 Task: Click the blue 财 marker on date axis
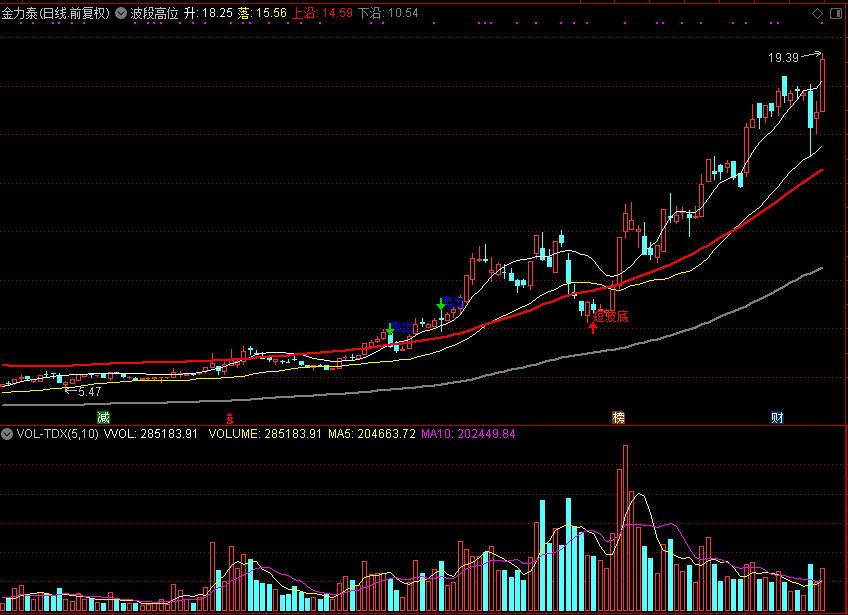(x=777, y=417)
